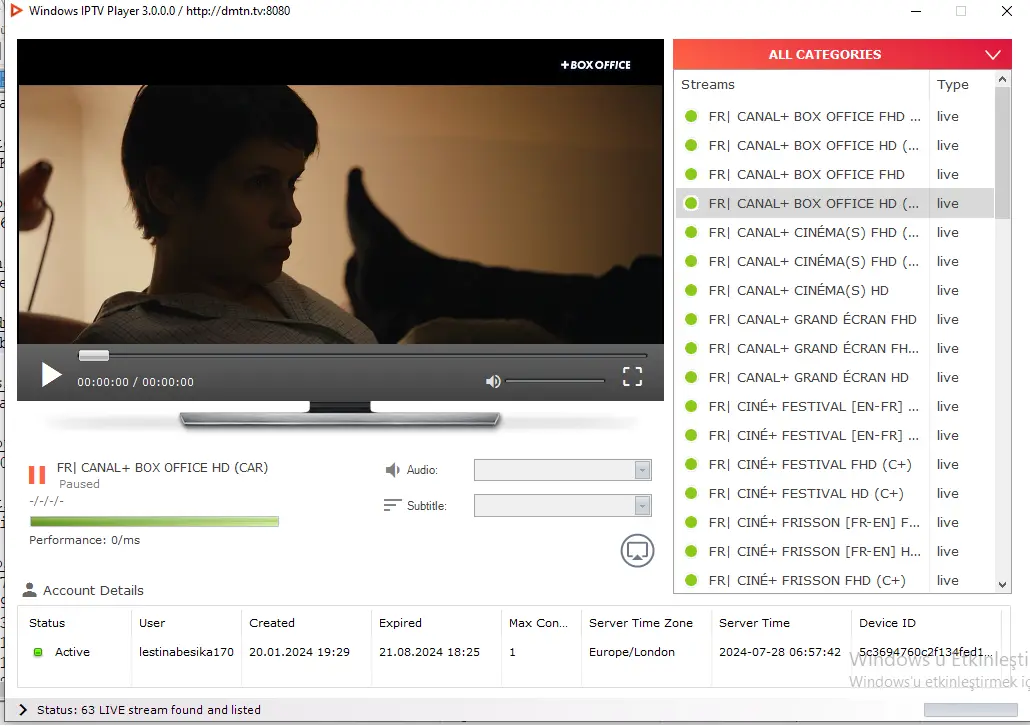Click the 'Performance: 0/ms' label

pos(84,540)
